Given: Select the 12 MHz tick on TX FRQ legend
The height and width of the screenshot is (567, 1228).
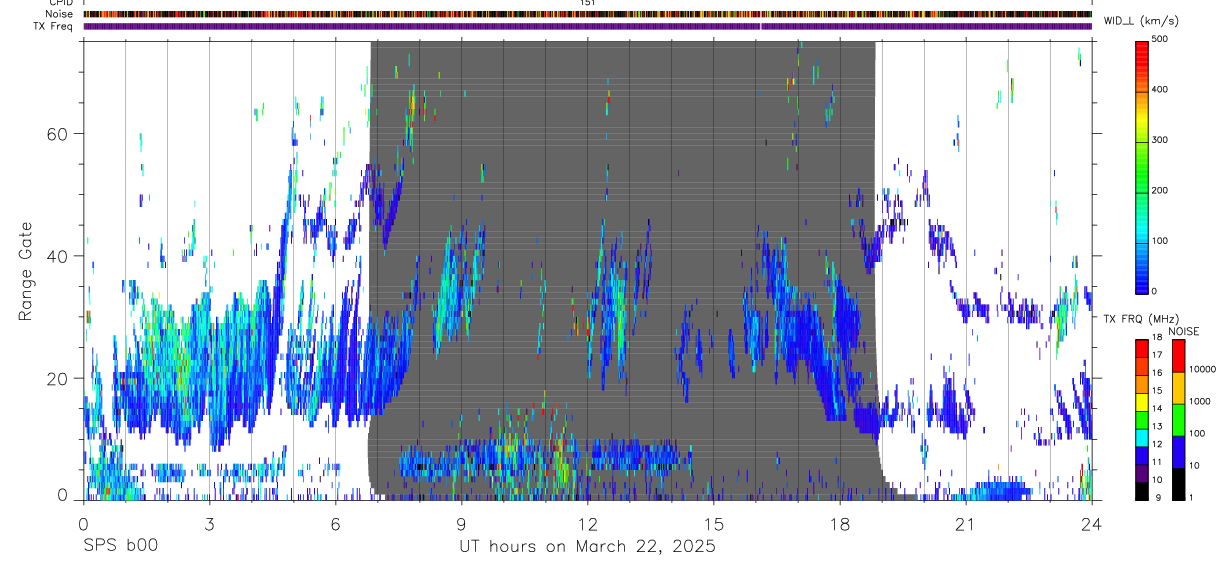Looking at the screenshot, I should click(1159, 444).
